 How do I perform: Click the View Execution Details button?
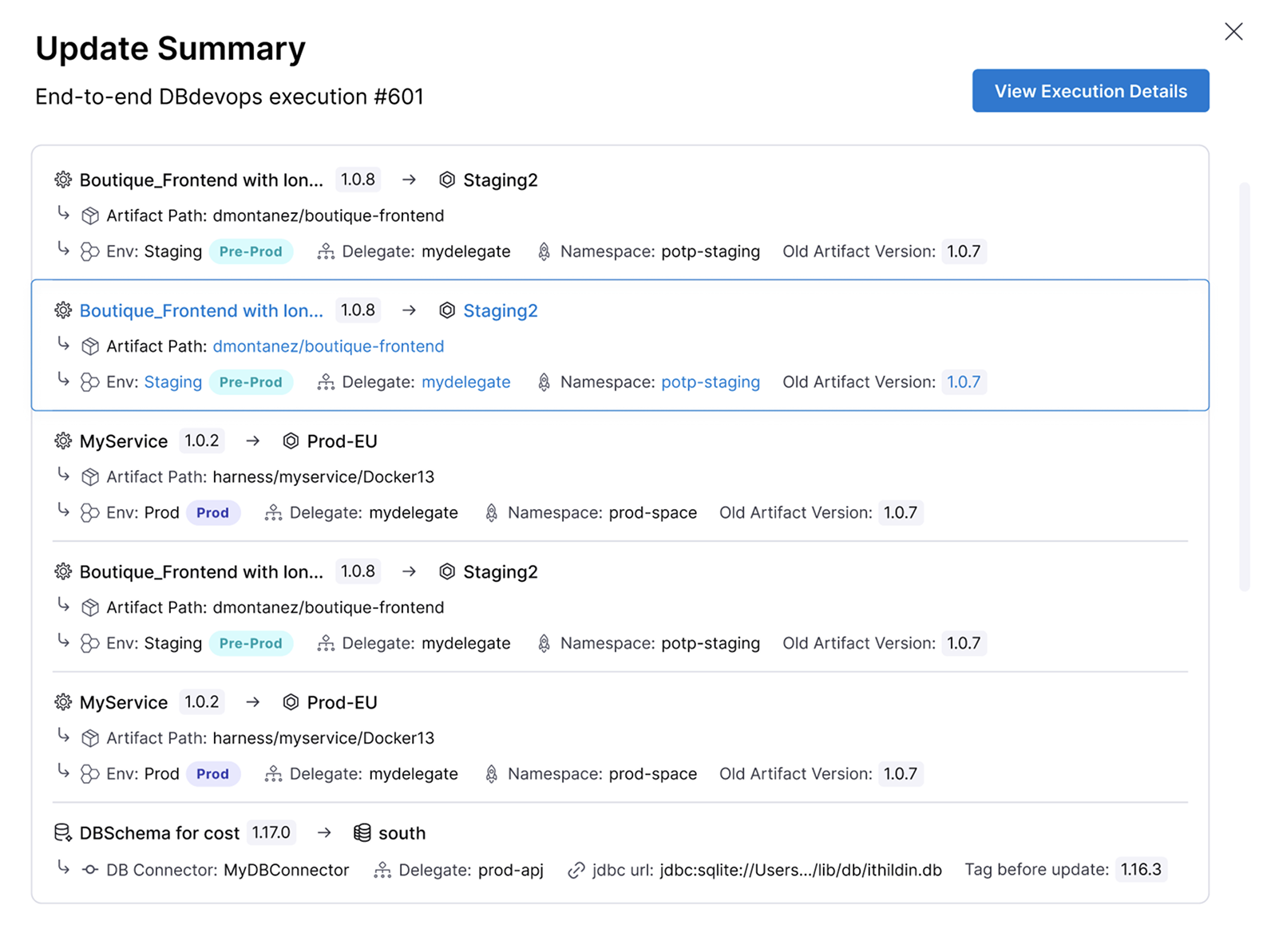1090,91
